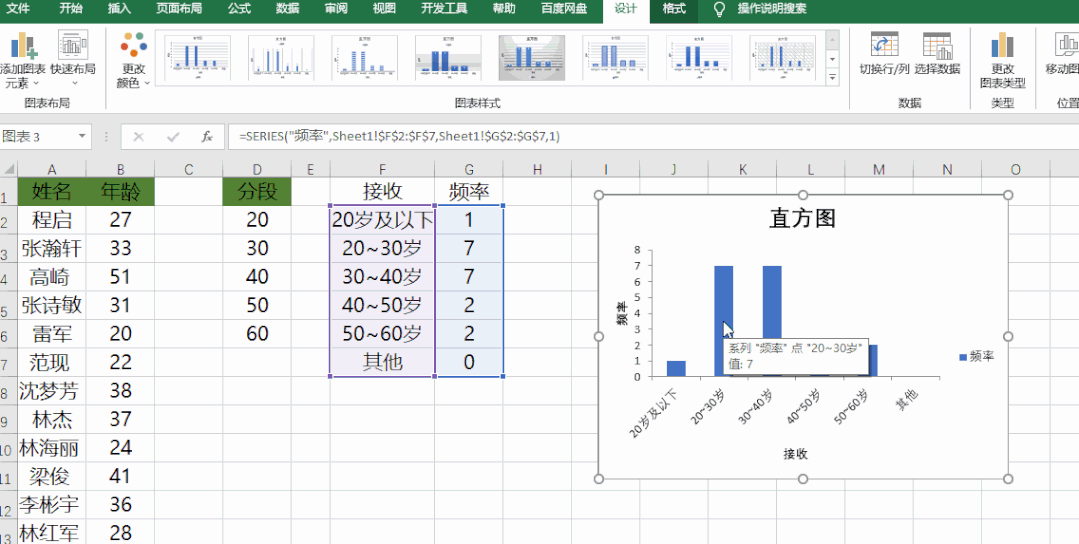Click the vertical axis title 频率
Image resolution: width=1079 pixels, height=544 pixels.
[621, 314]
